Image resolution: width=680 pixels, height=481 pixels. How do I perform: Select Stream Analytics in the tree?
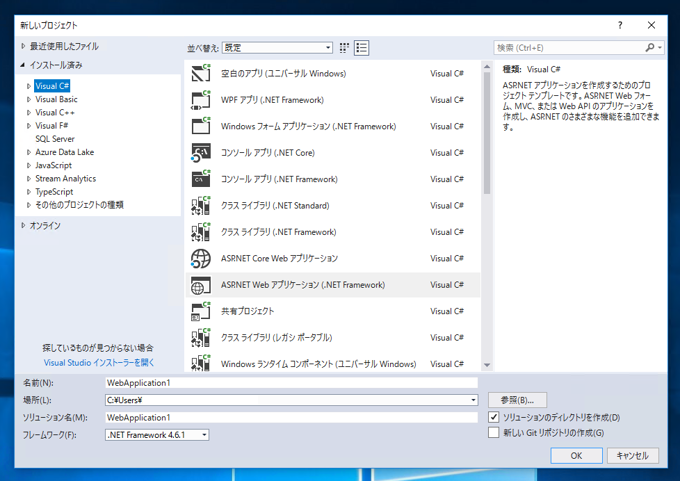tap(65, 178)
